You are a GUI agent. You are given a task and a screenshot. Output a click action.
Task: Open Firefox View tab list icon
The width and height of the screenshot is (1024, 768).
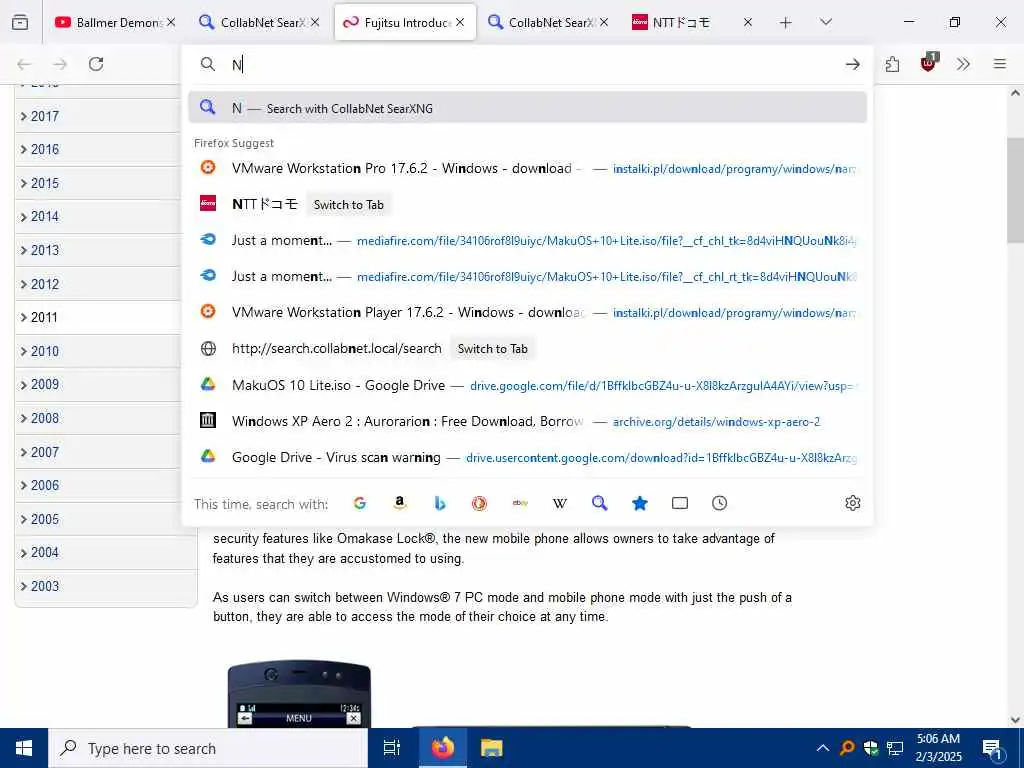click(x=20, y=22)
